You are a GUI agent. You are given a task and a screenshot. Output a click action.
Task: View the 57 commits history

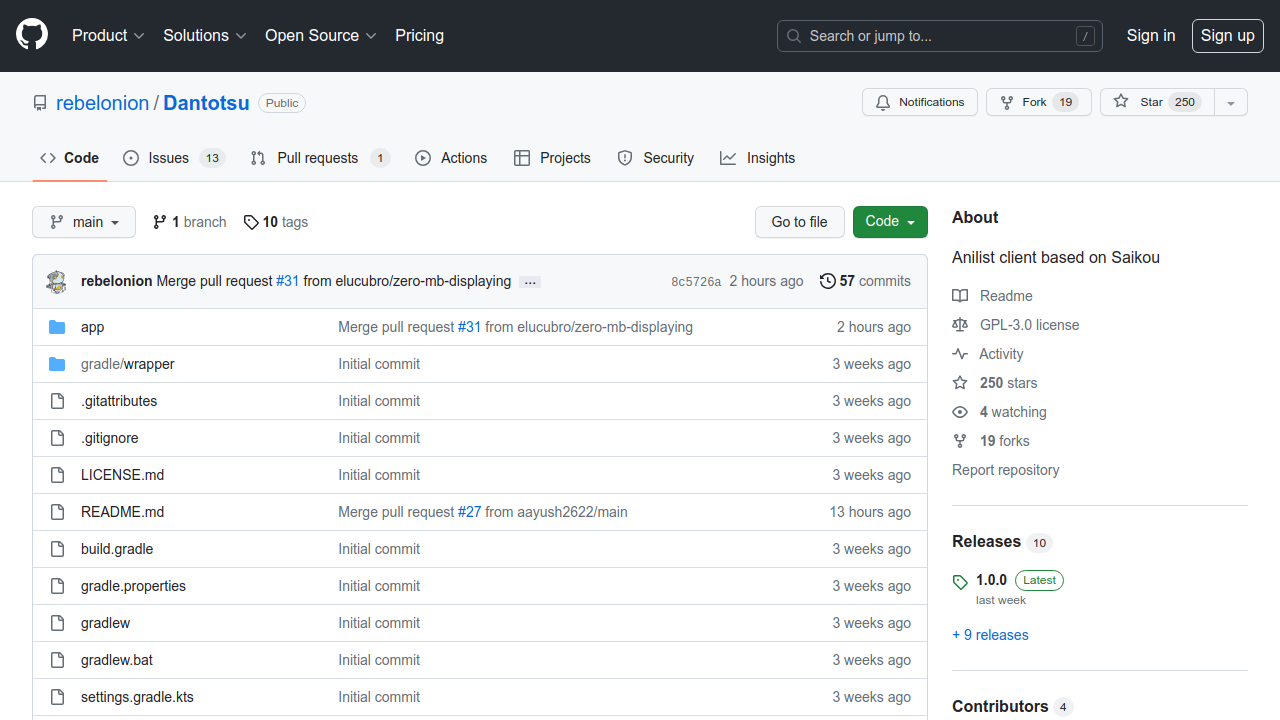[865, 281]
